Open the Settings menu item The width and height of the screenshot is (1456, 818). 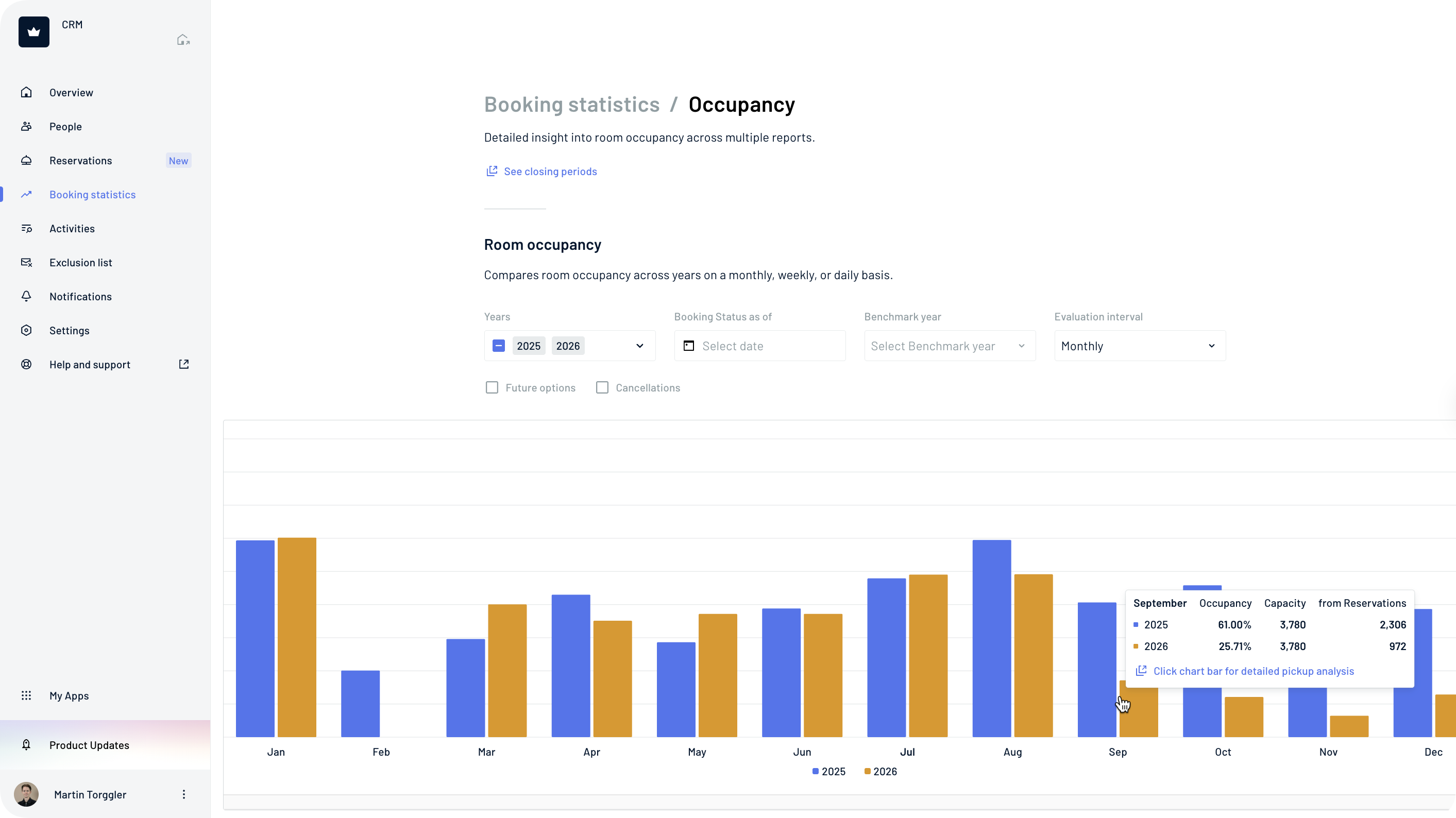[105, 330]
